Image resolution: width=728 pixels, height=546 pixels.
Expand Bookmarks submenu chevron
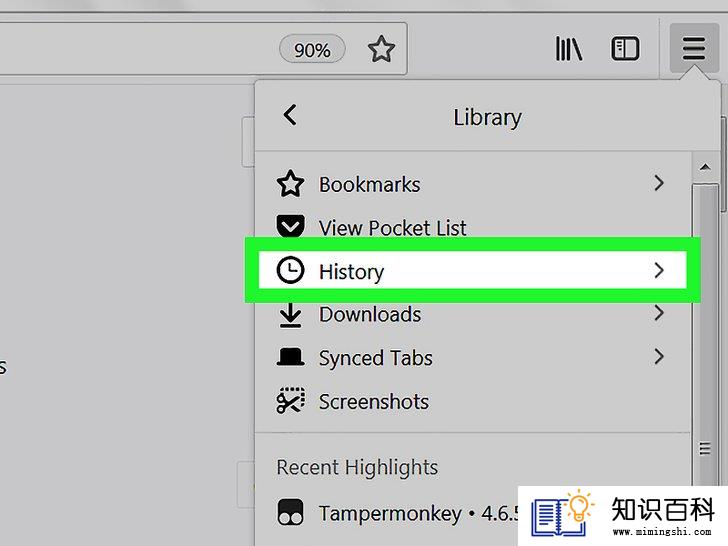[x=659, y=183]
